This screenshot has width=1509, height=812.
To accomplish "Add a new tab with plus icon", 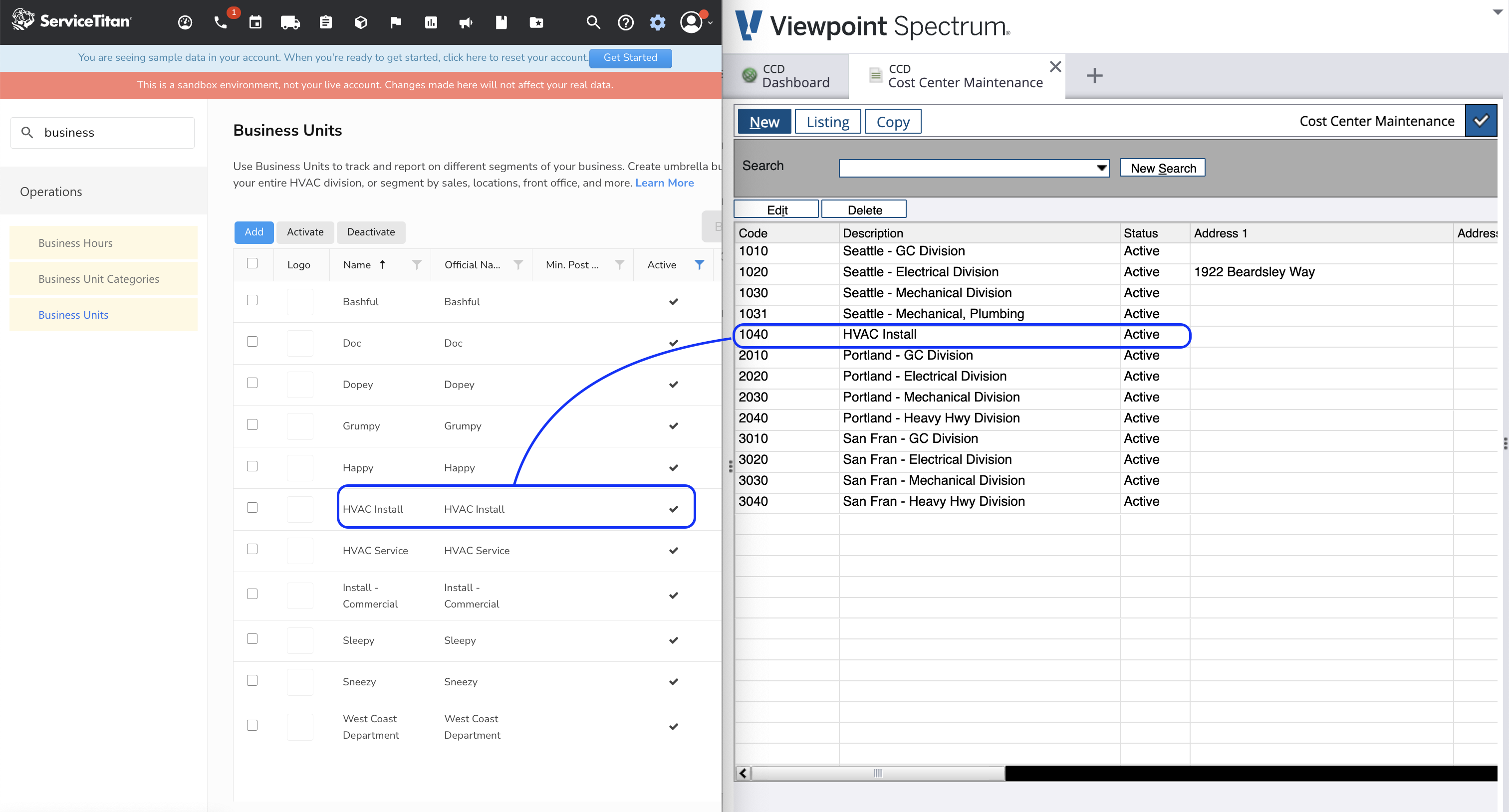I will pyautogui.click(x=1094, y=75).
